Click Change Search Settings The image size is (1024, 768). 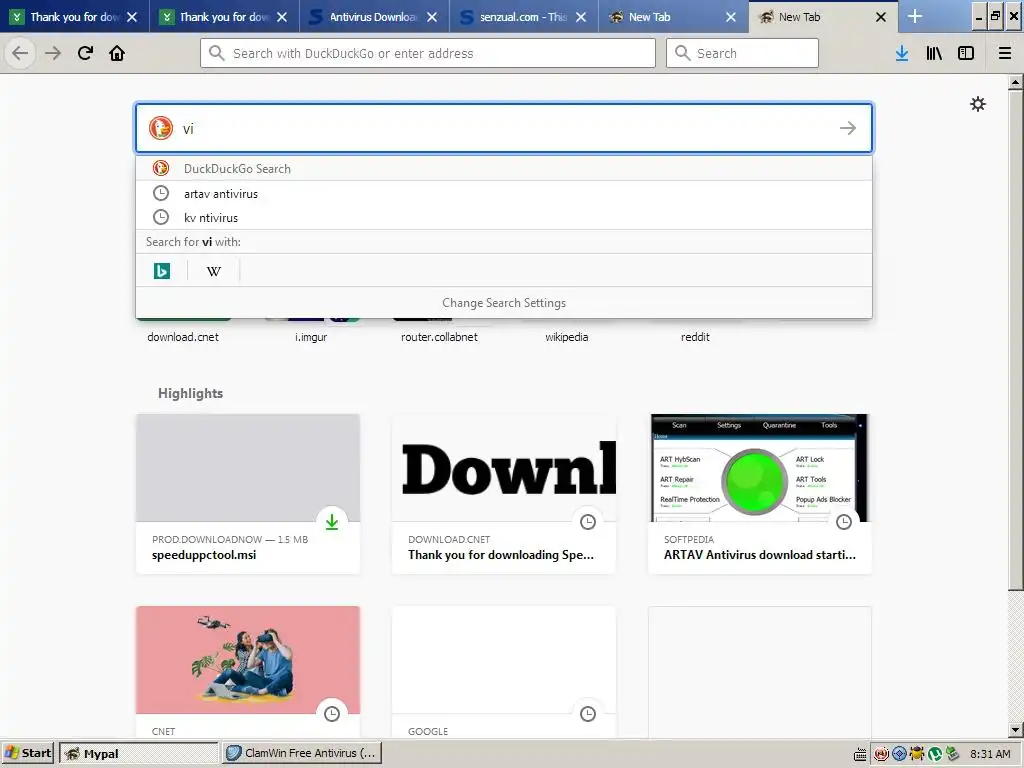504,303
